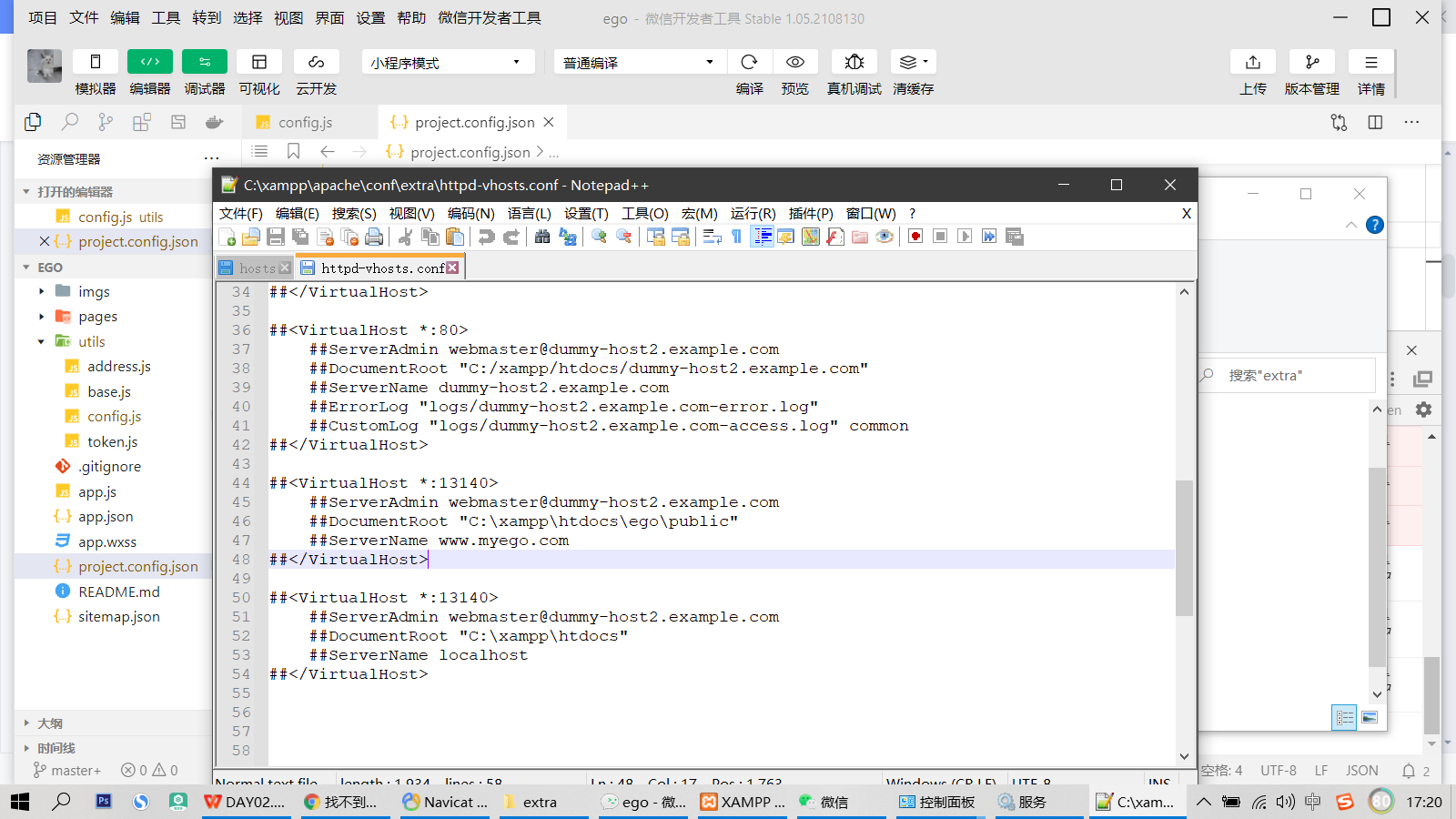The width and height of the screenshot is (1456, 819).
Task: Click the Save icon in Notepad++ toolbar
Action: coord(276,238)
